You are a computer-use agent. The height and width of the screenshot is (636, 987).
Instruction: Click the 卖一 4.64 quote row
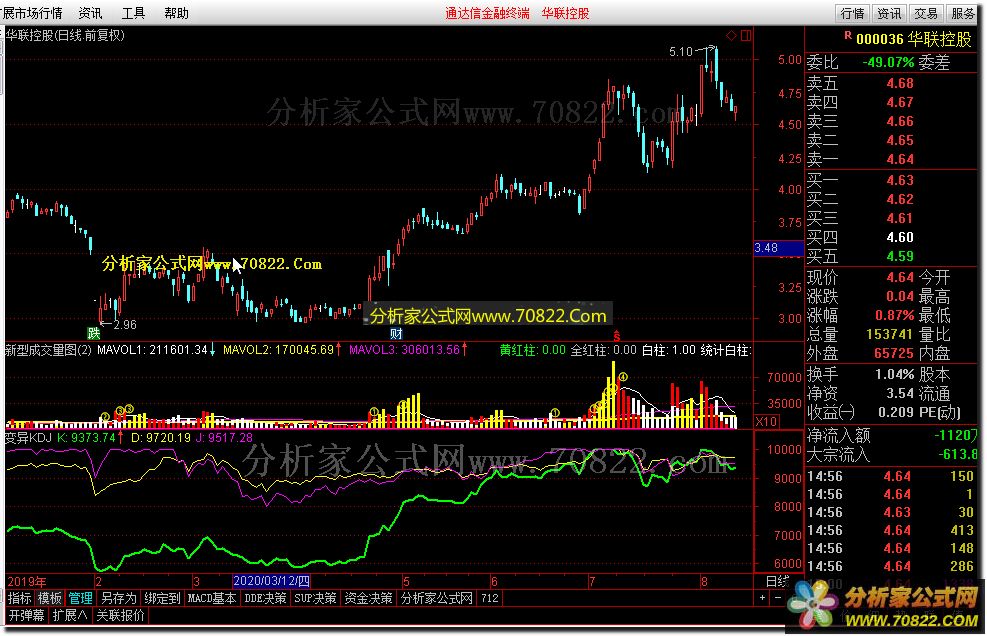click(x=892, y=159)
